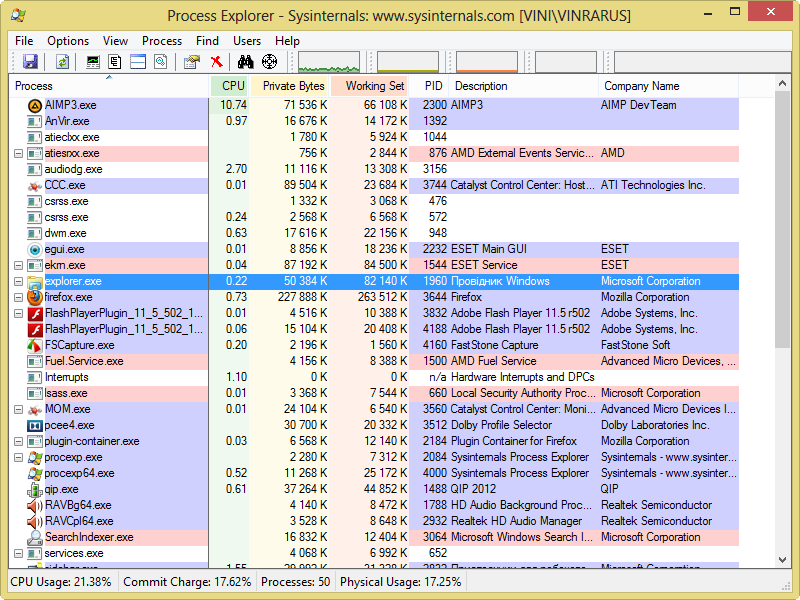This screenshot has width=800, height=600.
Task: Click the RAVCpl64.exe speaker icon
Action: (35, 521)
